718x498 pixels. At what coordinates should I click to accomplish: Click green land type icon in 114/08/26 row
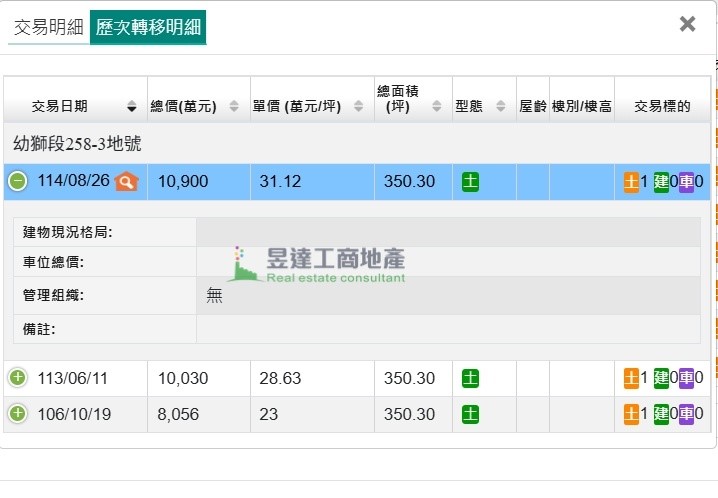470,182
